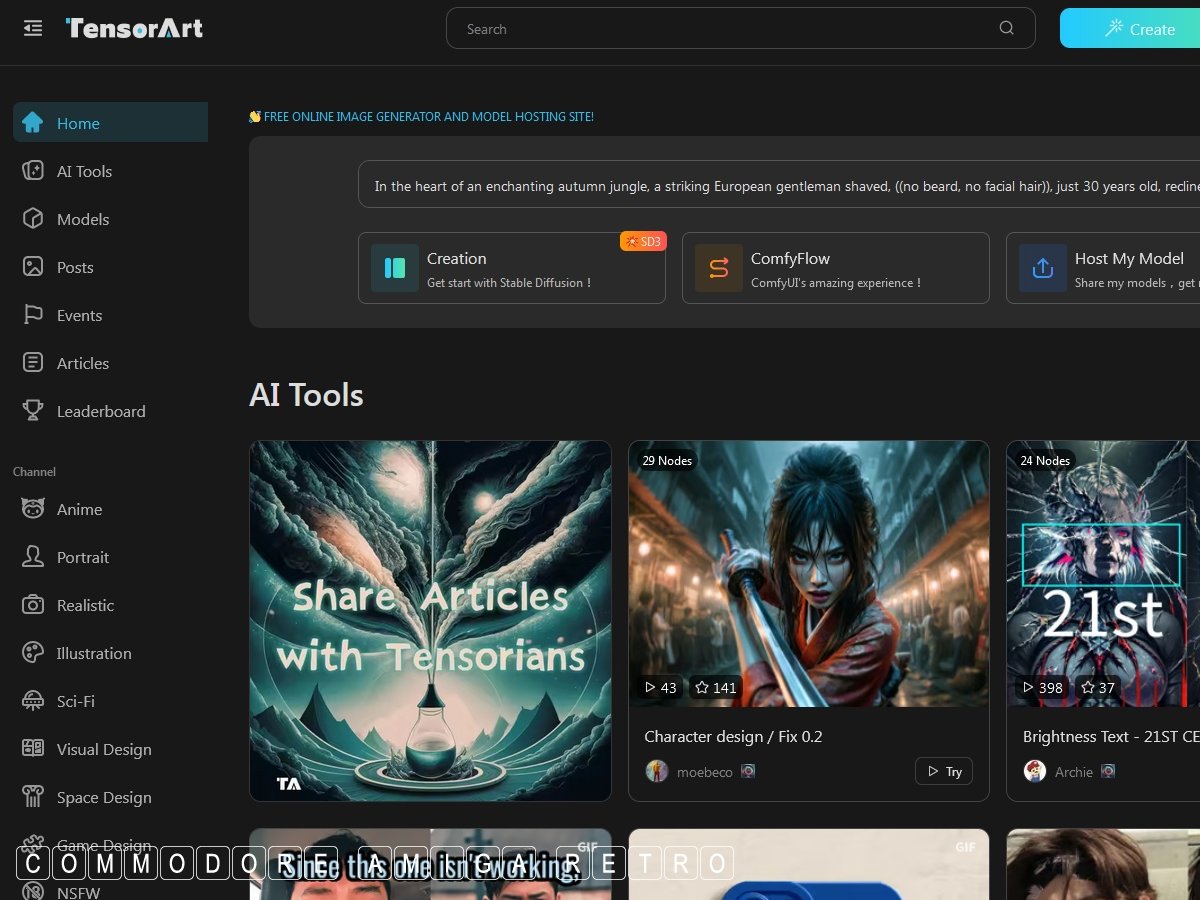Go to the Home menu item
Screen dimensions: 1200x900
(110, 123)
